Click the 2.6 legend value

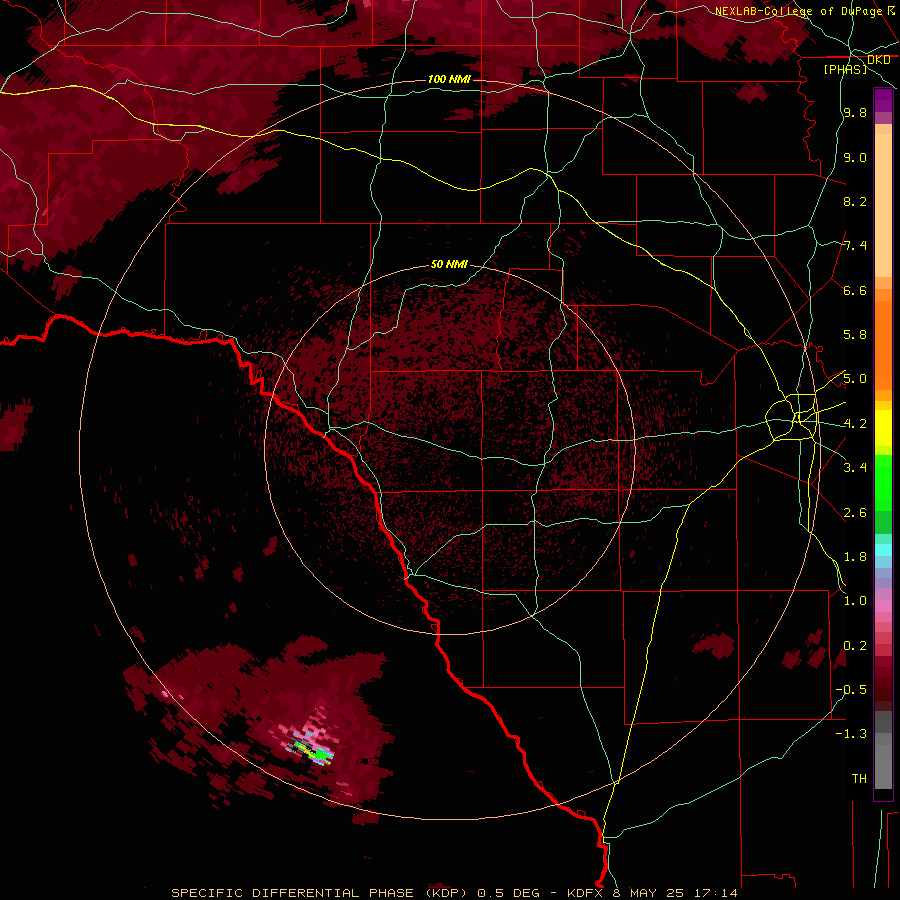click(855, 512)
